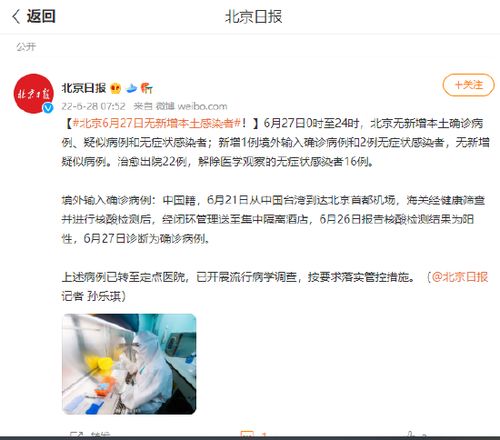
Task: Open the 微博 weibo.com source link
Action: (192, 106)
